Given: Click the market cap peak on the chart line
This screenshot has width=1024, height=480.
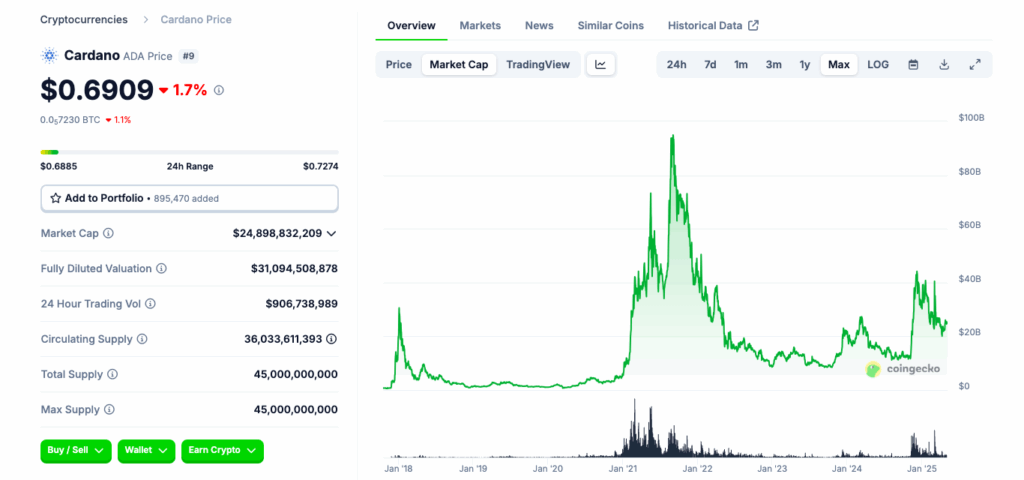Looking at the screenshot, I should (x=672, y=136).
